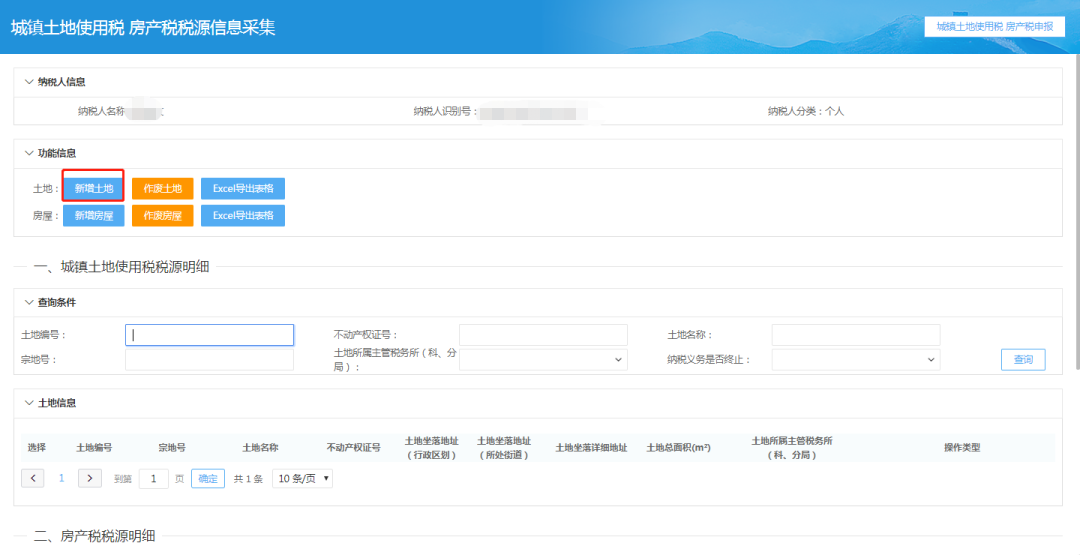Go to next page arrow

pos(90,479)
